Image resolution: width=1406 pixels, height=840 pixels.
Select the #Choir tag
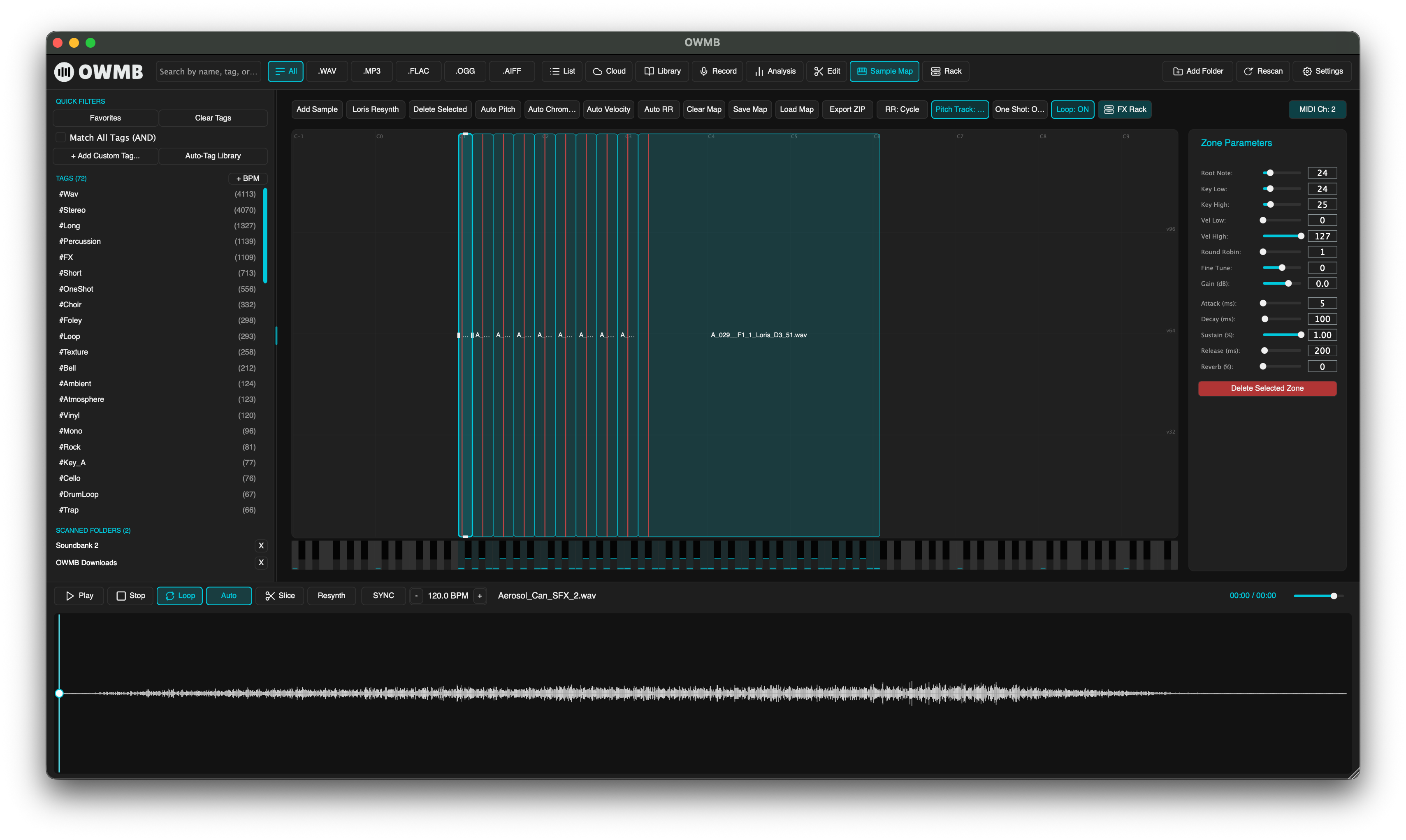(158, 304)
